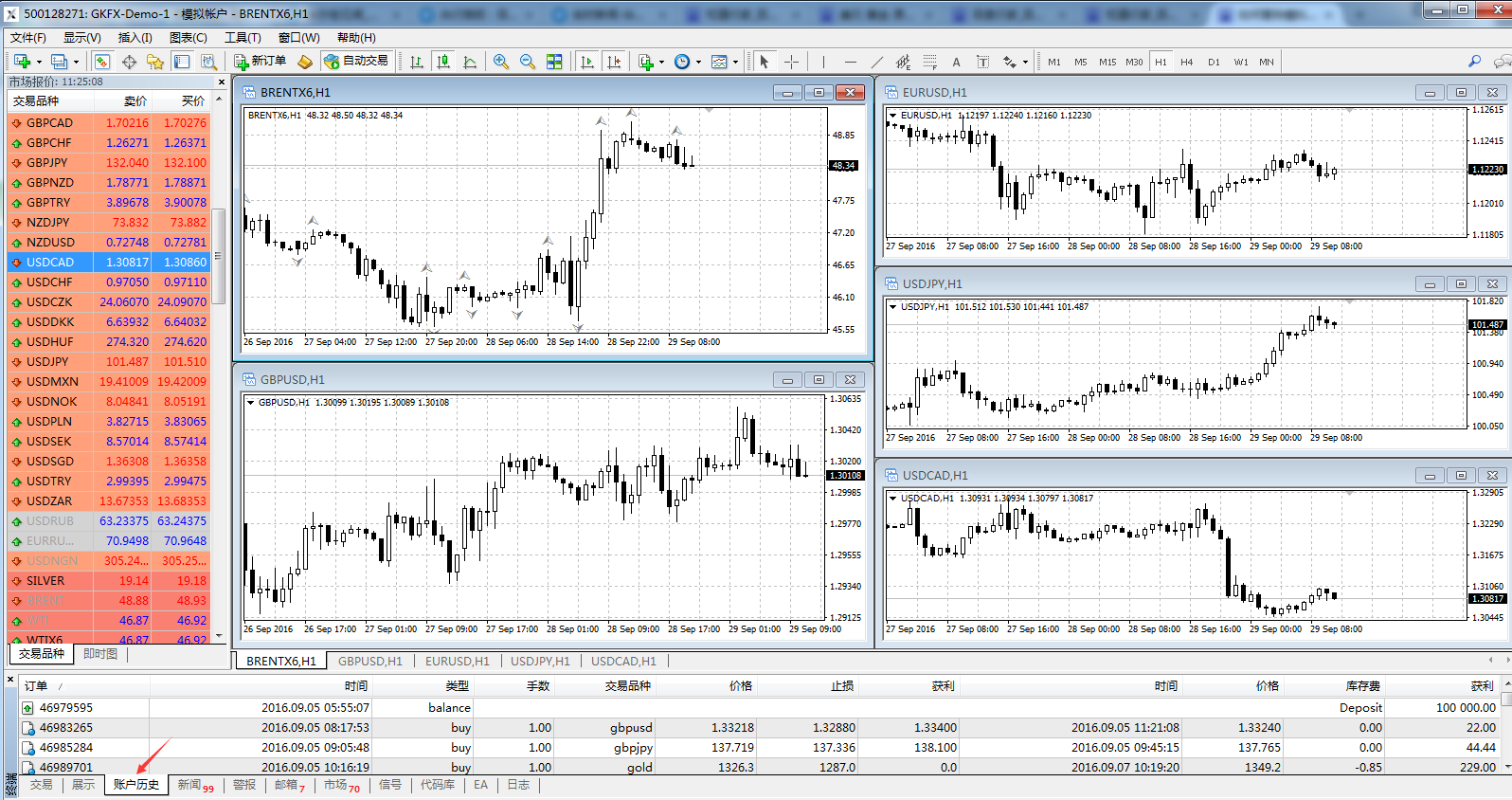Select order 46983265 in account history
This screenshot has height=800, width=1512.
pos(758,727)
